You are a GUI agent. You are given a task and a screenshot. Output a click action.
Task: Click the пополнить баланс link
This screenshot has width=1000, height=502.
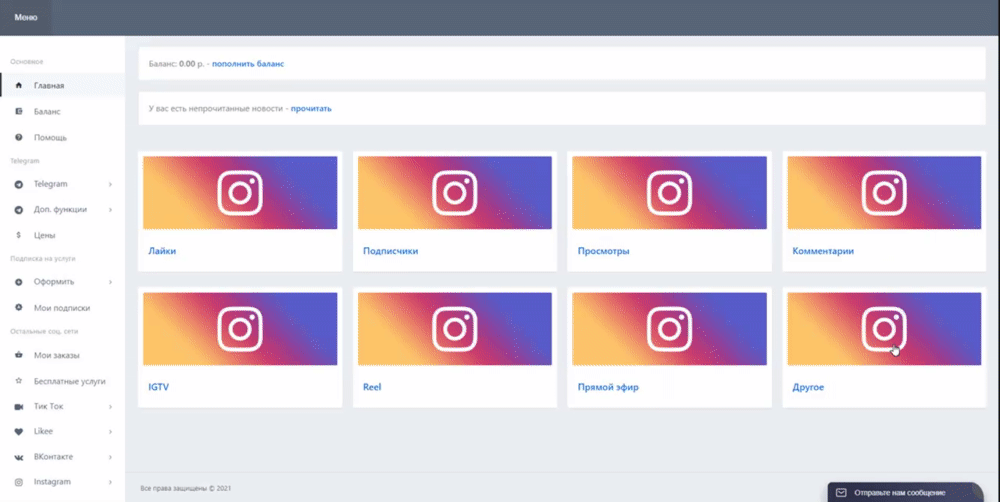point(248,64)
